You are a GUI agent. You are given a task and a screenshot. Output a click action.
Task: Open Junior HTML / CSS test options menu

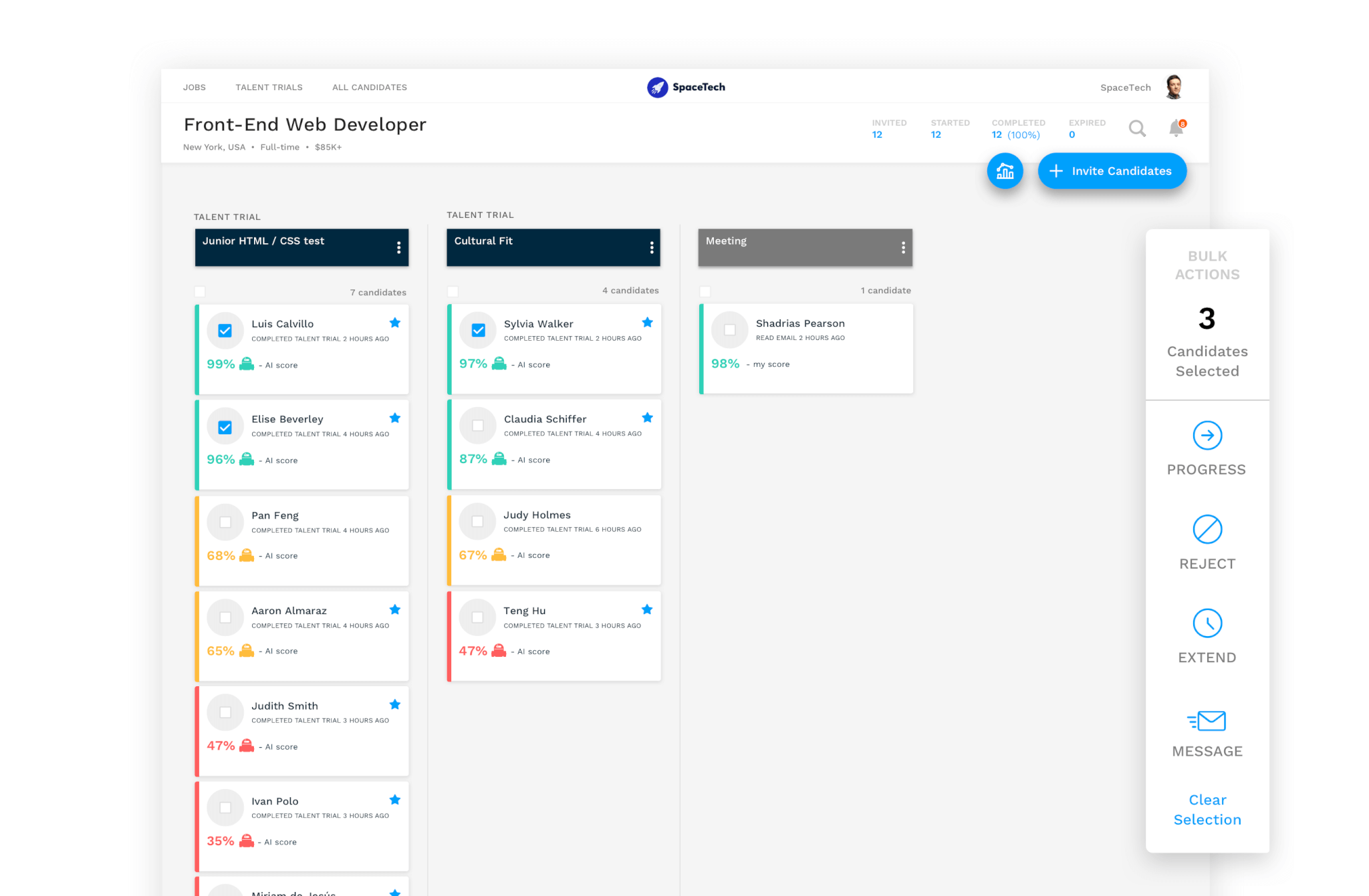click(399, 247)
